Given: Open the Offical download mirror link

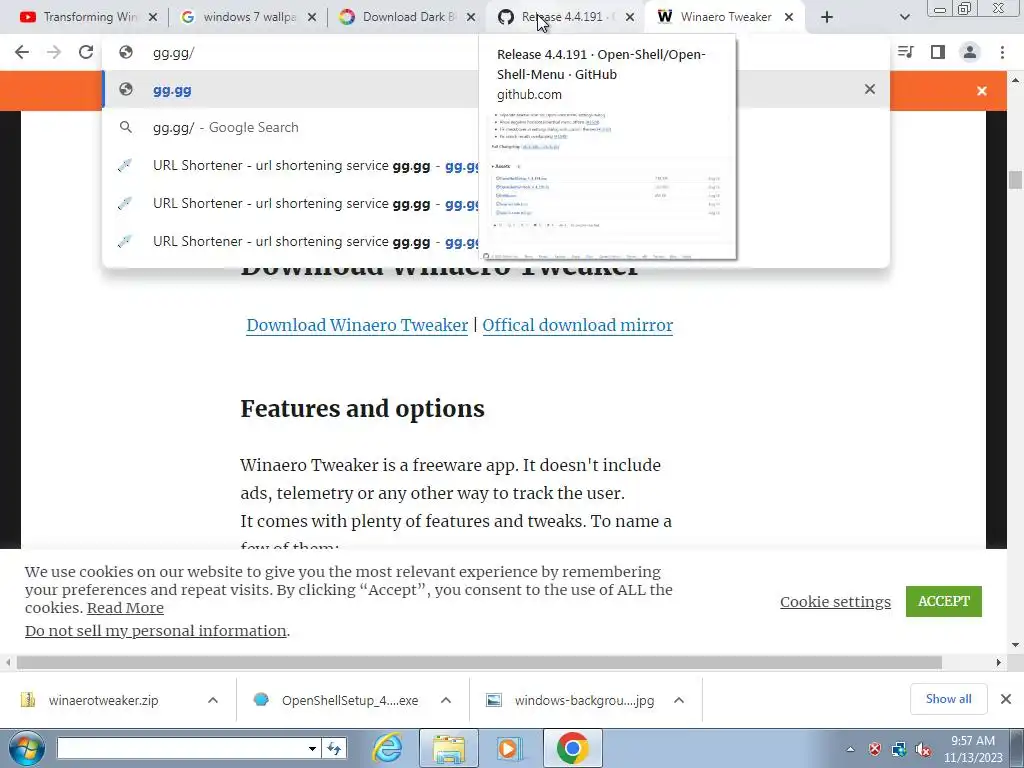Looking at the screenshot, I should (577, 325).
